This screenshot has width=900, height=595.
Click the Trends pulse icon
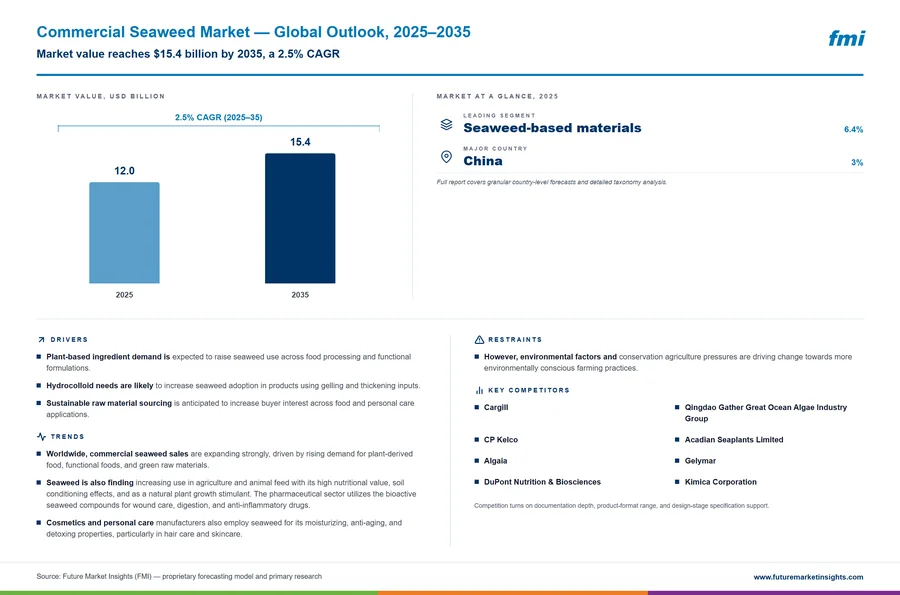coord(41,437)
